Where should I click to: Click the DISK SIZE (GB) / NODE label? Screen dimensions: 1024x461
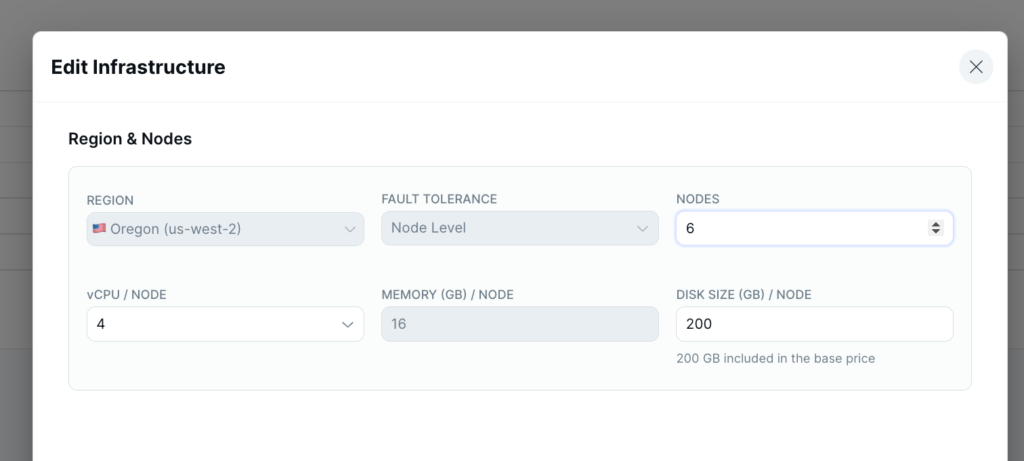743,294
